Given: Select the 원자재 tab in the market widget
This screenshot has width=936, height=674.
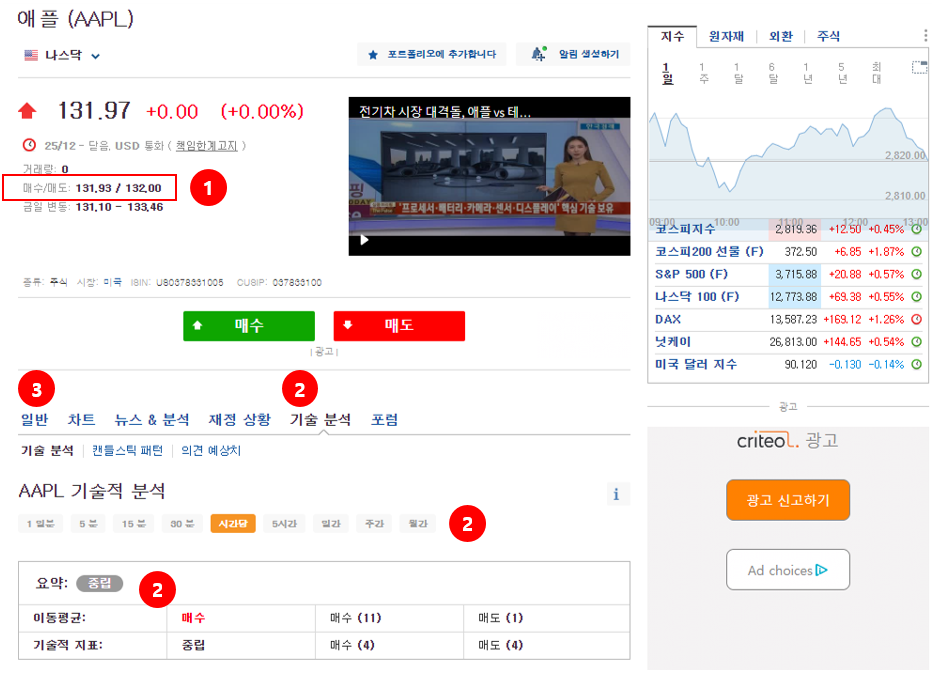Looking at the screenshot, I should pyautogui.click(x=726, y=36).
